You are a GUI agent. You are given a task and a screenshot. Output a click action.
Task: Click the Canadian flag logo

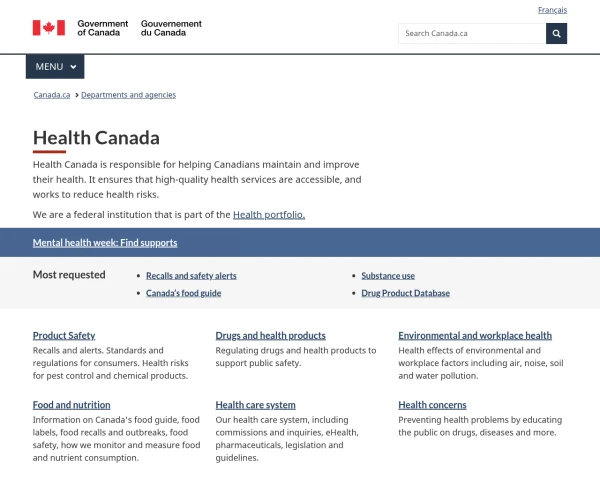point(49,28)
